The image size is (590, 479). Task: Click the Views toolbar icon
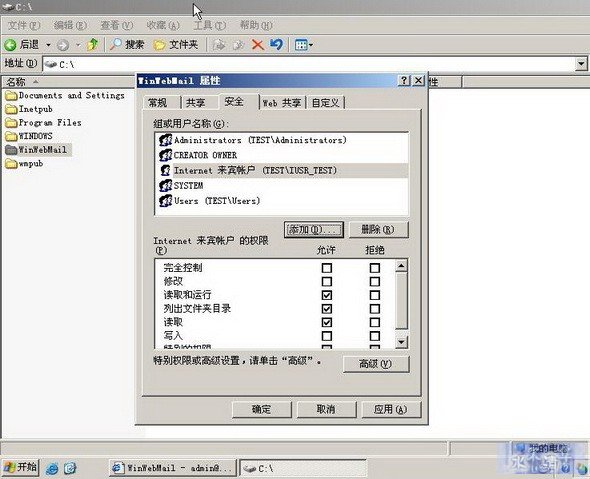[301, 45]
